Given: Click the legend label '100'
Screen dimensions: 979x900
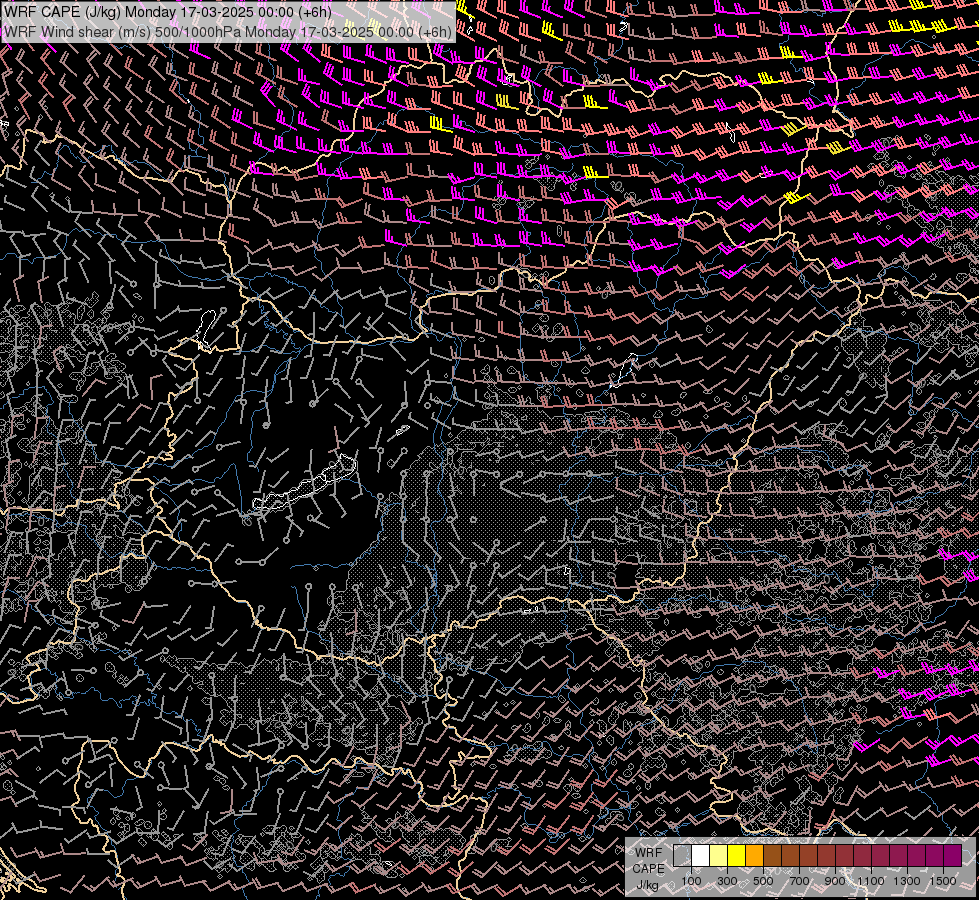Looking at the screenshot, I should pos(691,881).
